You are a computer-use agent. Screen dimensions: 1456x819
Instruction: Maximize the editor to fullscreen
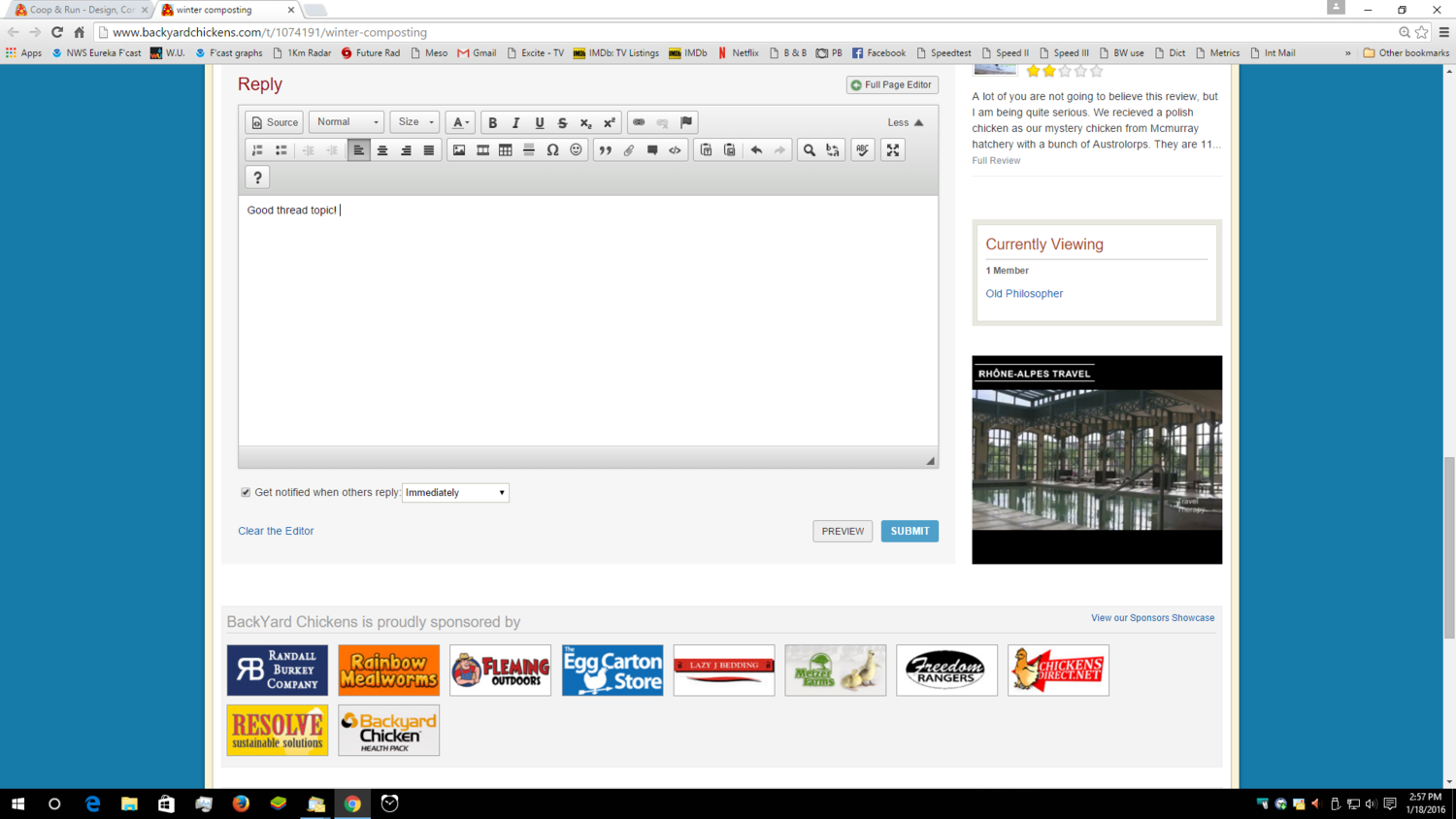pos(893,150)
